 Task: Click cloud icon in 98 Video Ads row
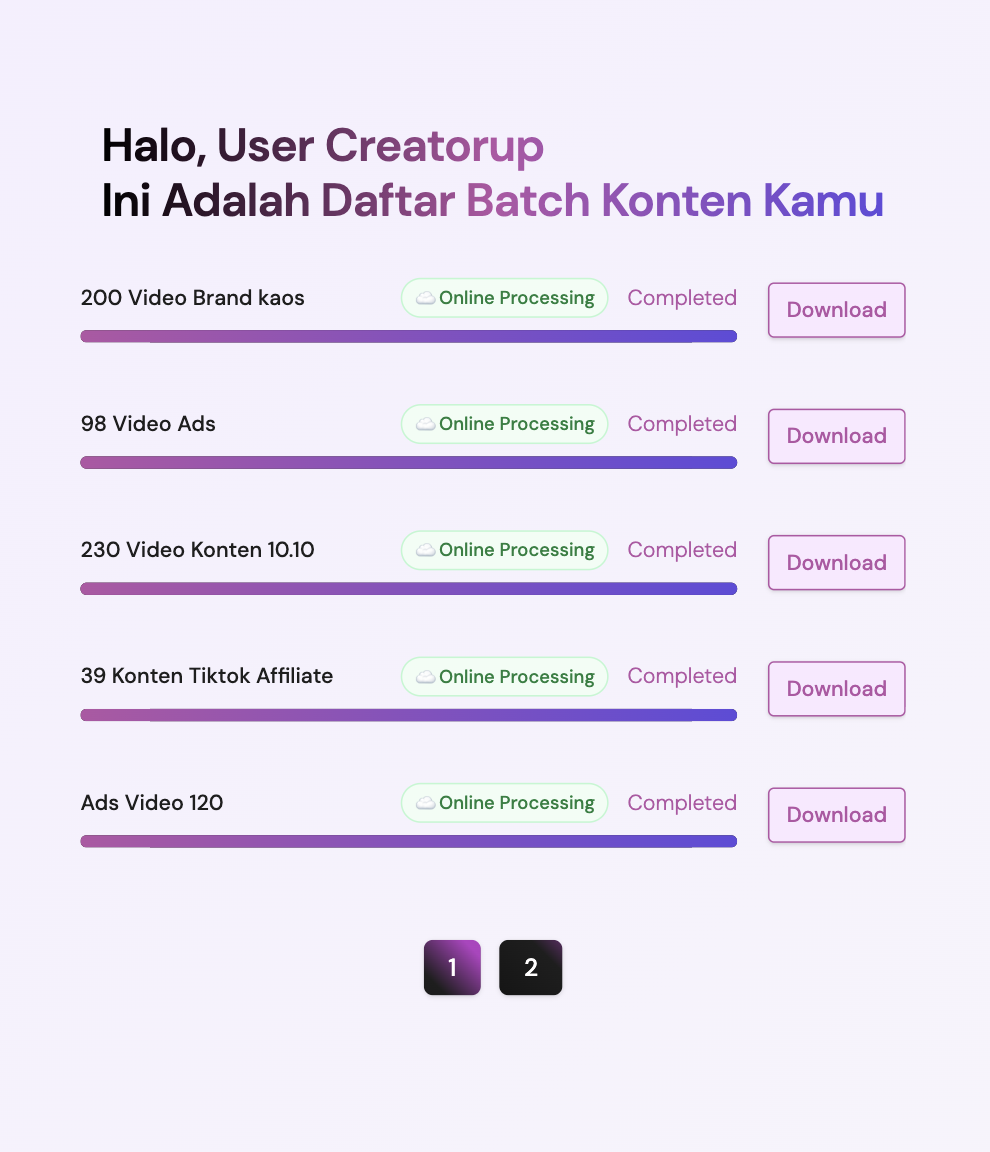point(425,424)
